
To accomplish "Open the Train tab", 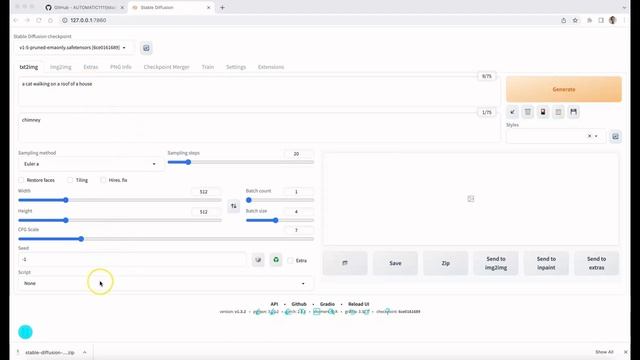I will pyautogui.click(x=208, y=67).
